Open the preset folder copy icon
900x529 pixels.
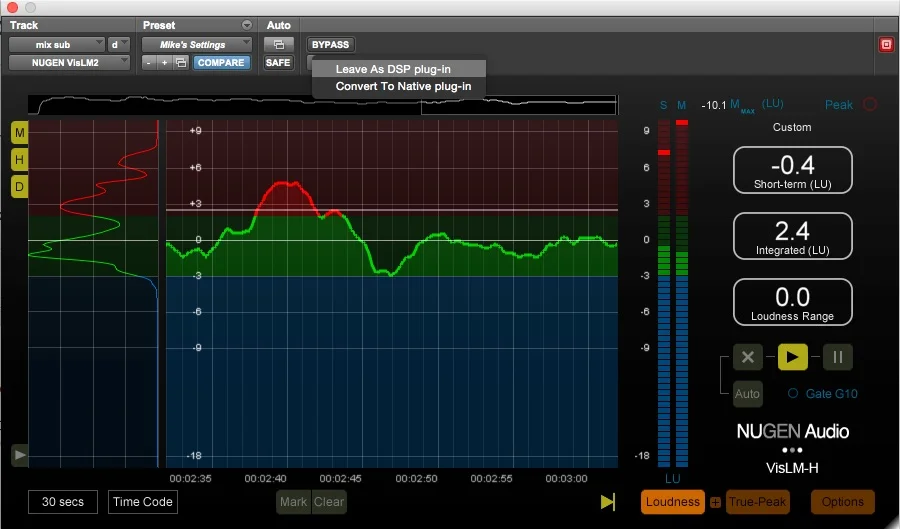point(181,63)
